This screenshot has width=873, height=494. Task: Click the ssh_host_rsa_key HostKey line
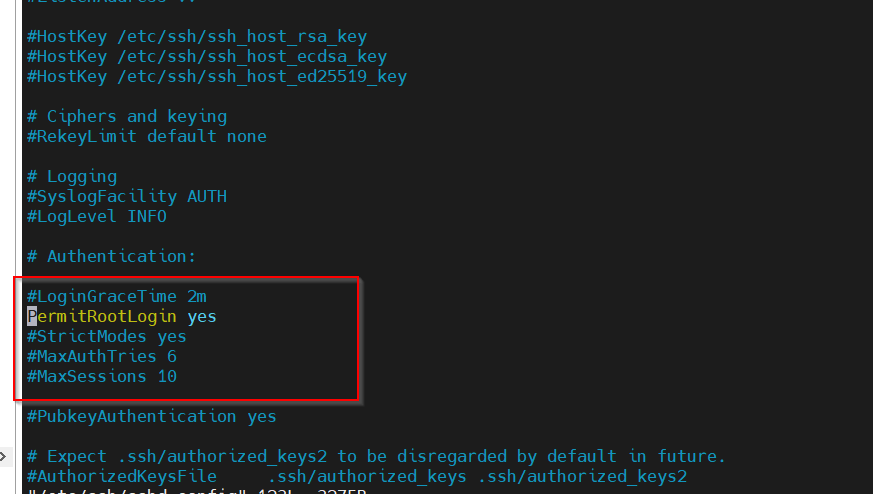(197, 37)
